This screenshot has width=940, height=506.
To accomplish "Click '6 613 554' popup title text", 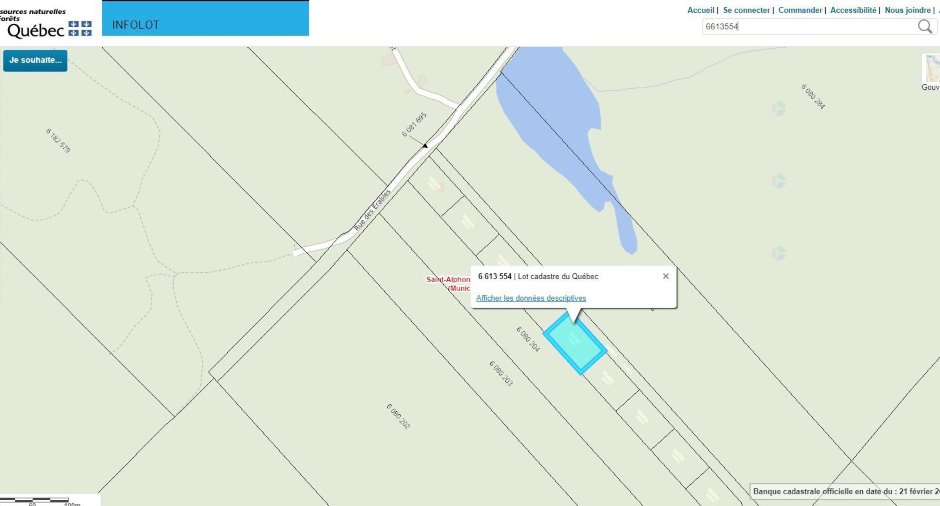I will point(495,276).
